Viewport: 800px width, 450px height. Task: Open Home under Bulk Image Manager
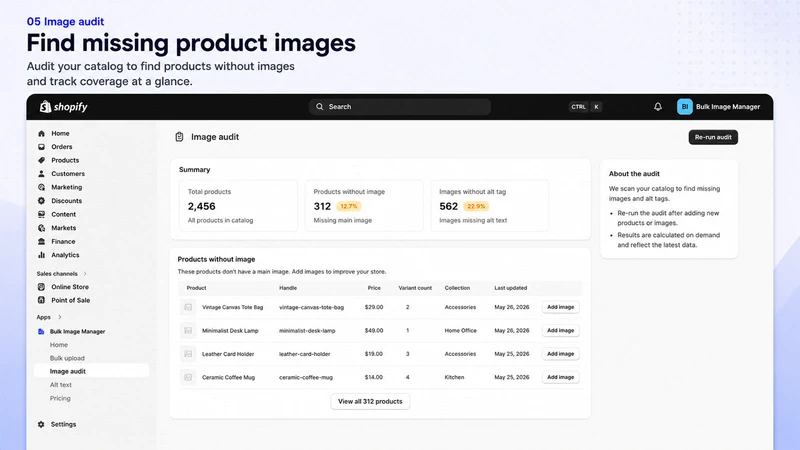(x=59, y=345)
